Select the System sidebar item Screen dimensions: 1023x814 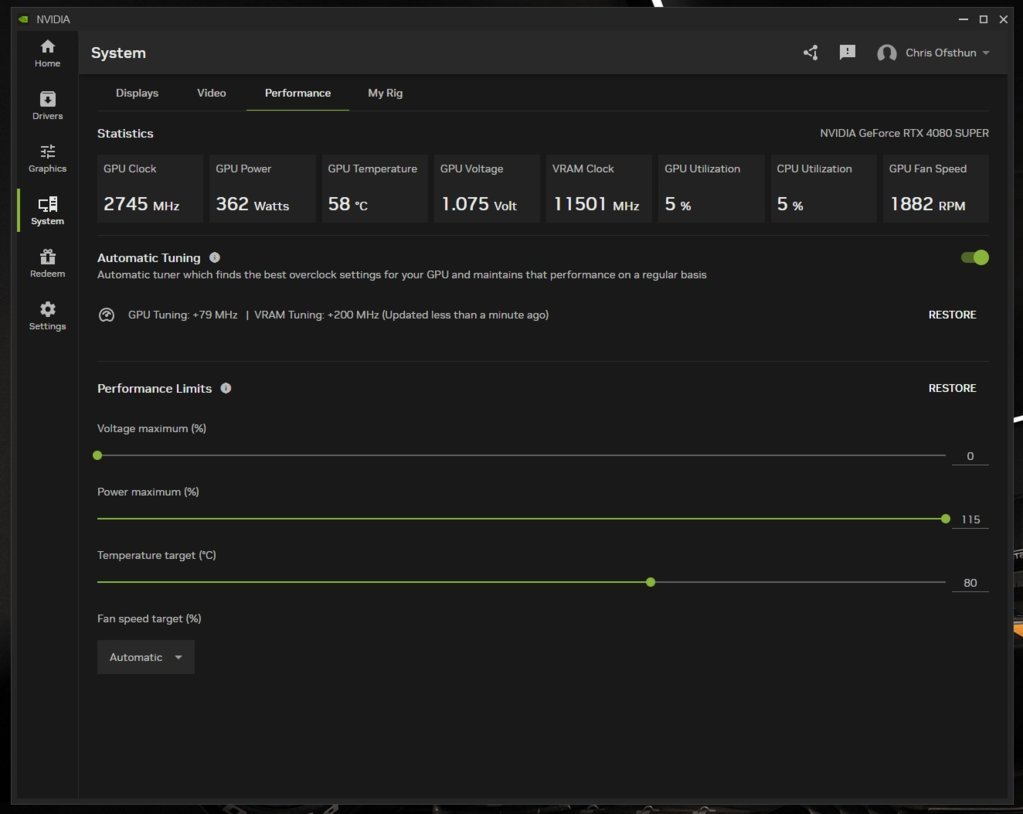pyautogui.click(x=47, y=211)
